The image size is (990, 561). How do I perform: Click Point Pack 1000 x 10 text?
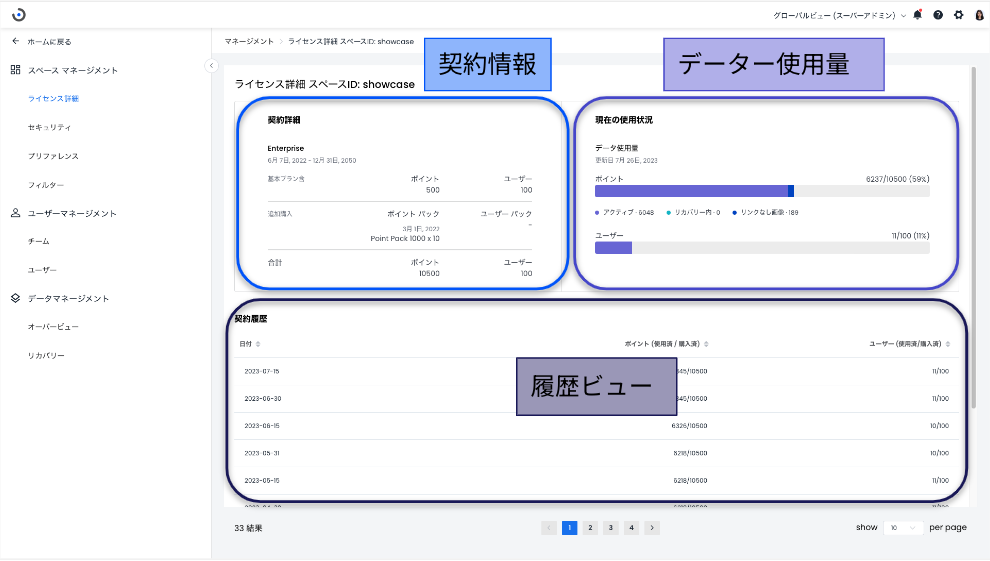(405, 239)
